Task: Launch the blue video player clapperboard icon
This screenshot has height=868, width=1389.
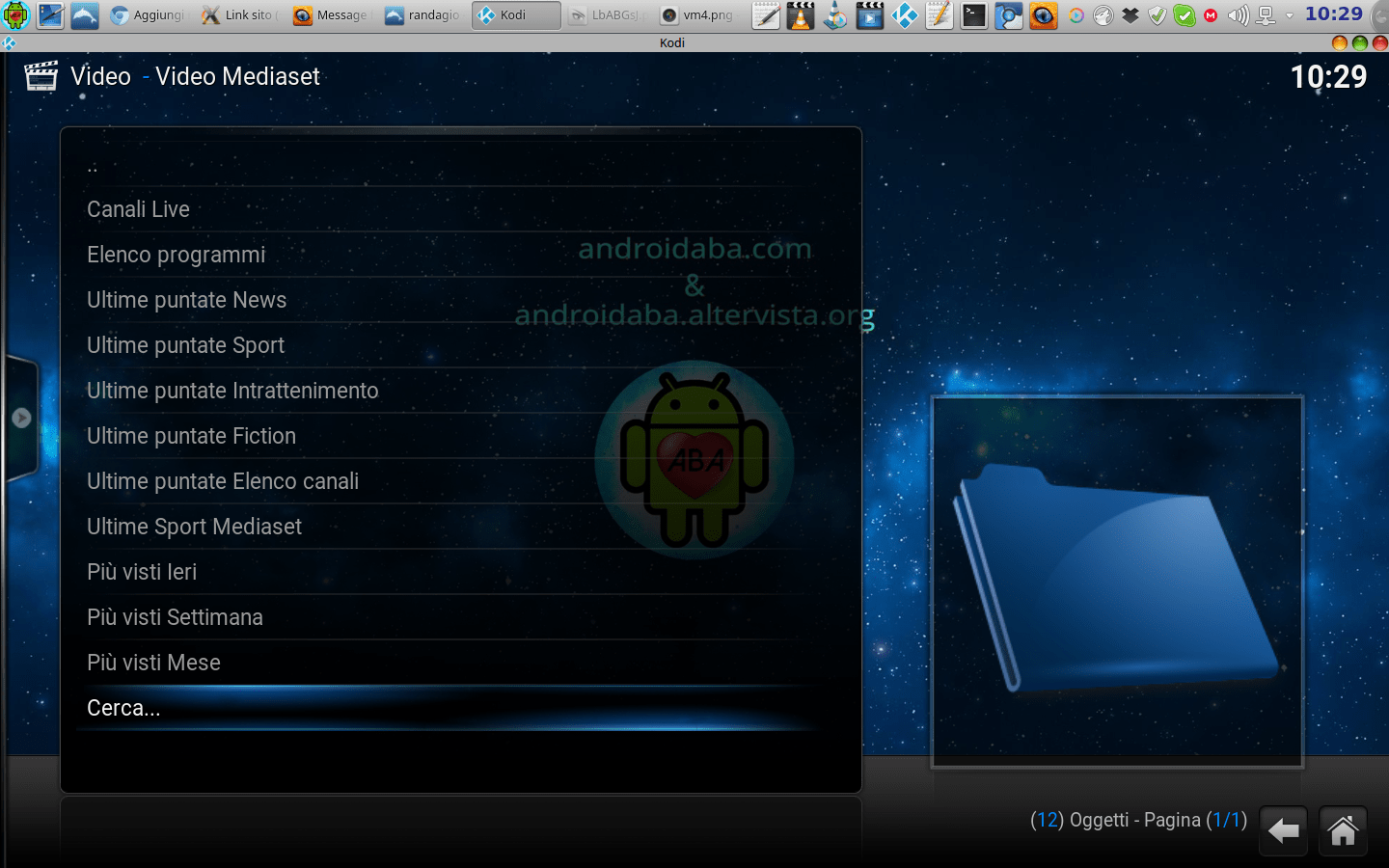Action: pyautogui.click(x=870, y=15)
